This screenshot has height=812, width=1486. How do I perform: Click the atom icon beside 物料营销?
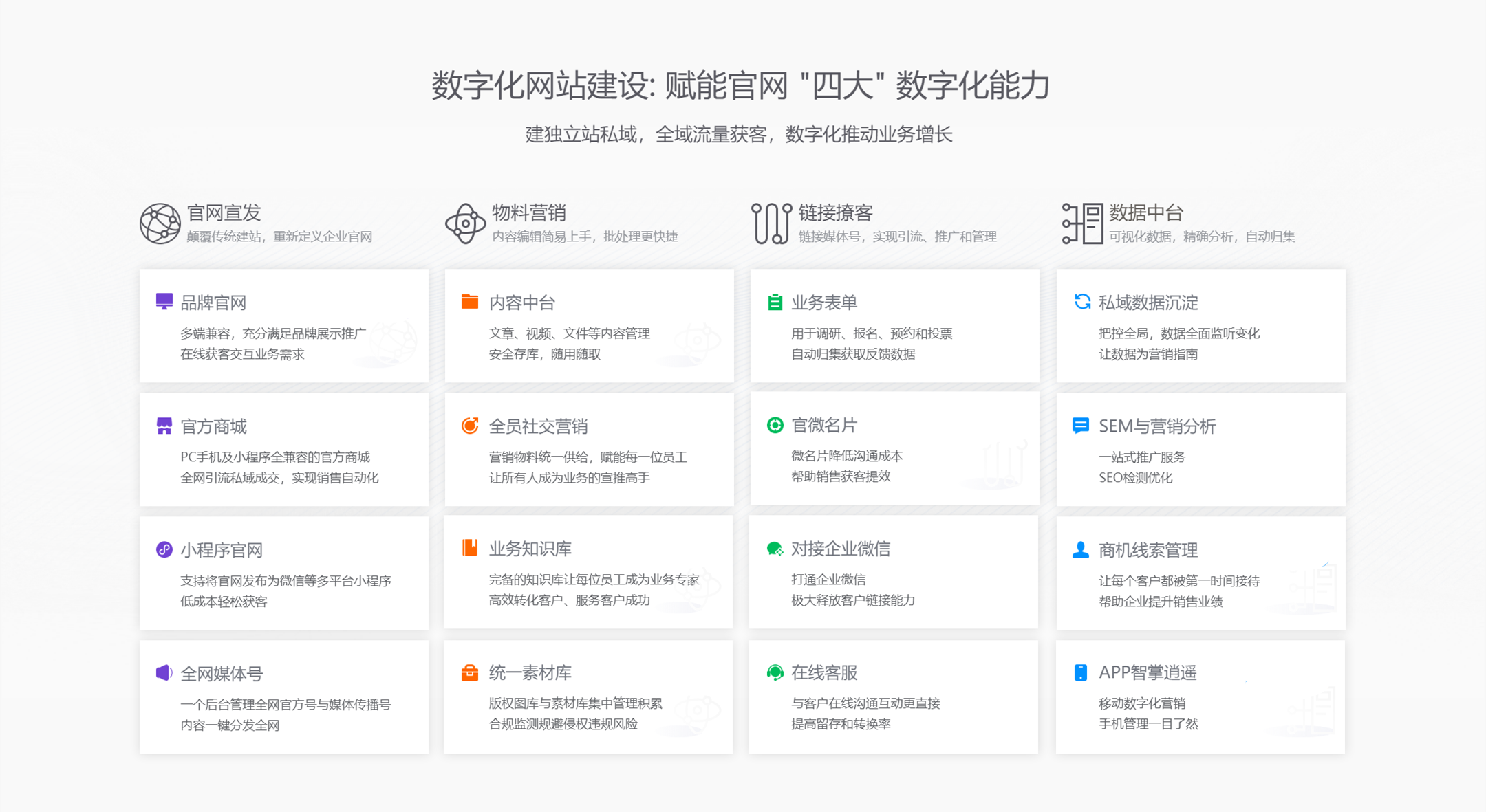coord(465,223)
